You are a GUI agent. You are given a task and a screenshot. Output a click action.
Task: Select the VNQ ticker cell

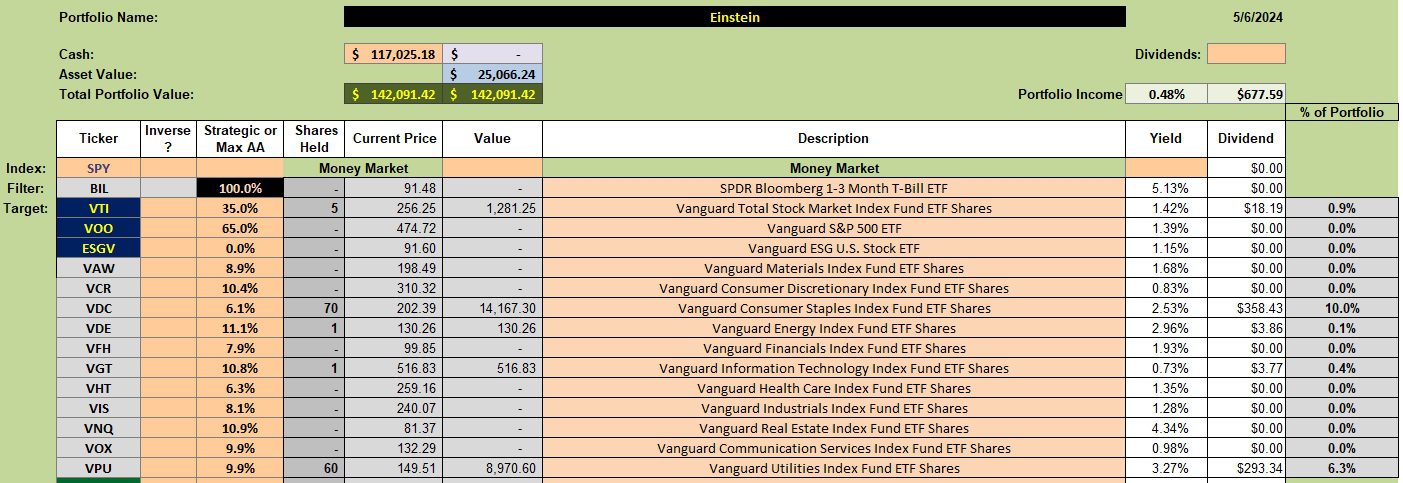(98, 428)
